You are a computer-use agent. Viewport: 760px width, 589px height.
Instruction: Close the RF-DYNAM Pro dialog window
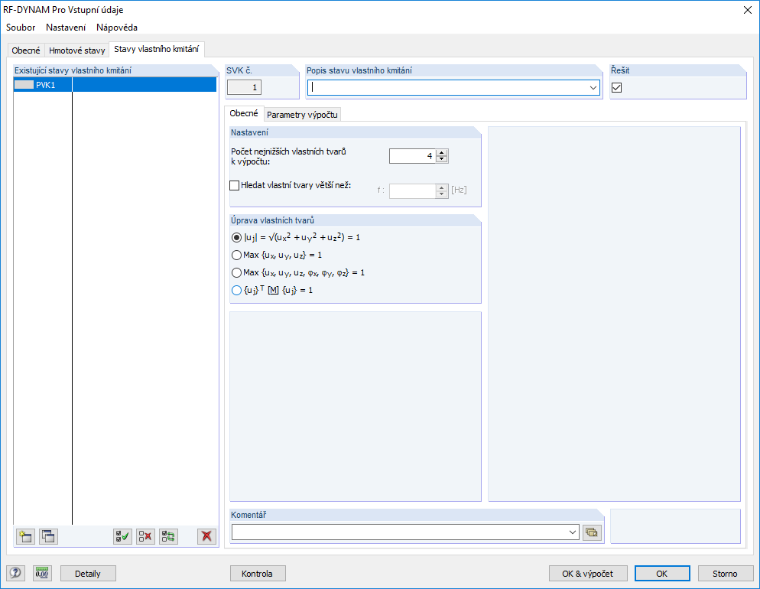747,10
